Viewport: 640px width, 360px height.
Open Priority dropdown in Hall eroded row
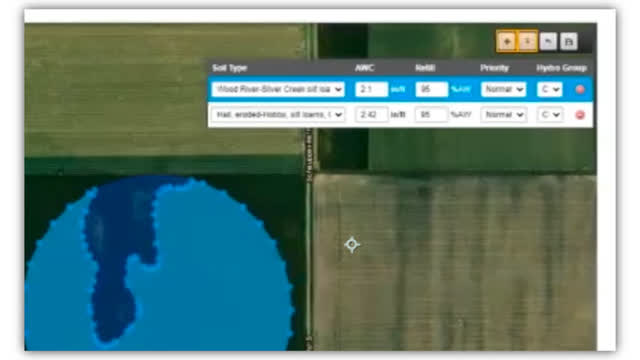(x=503, y=115)
